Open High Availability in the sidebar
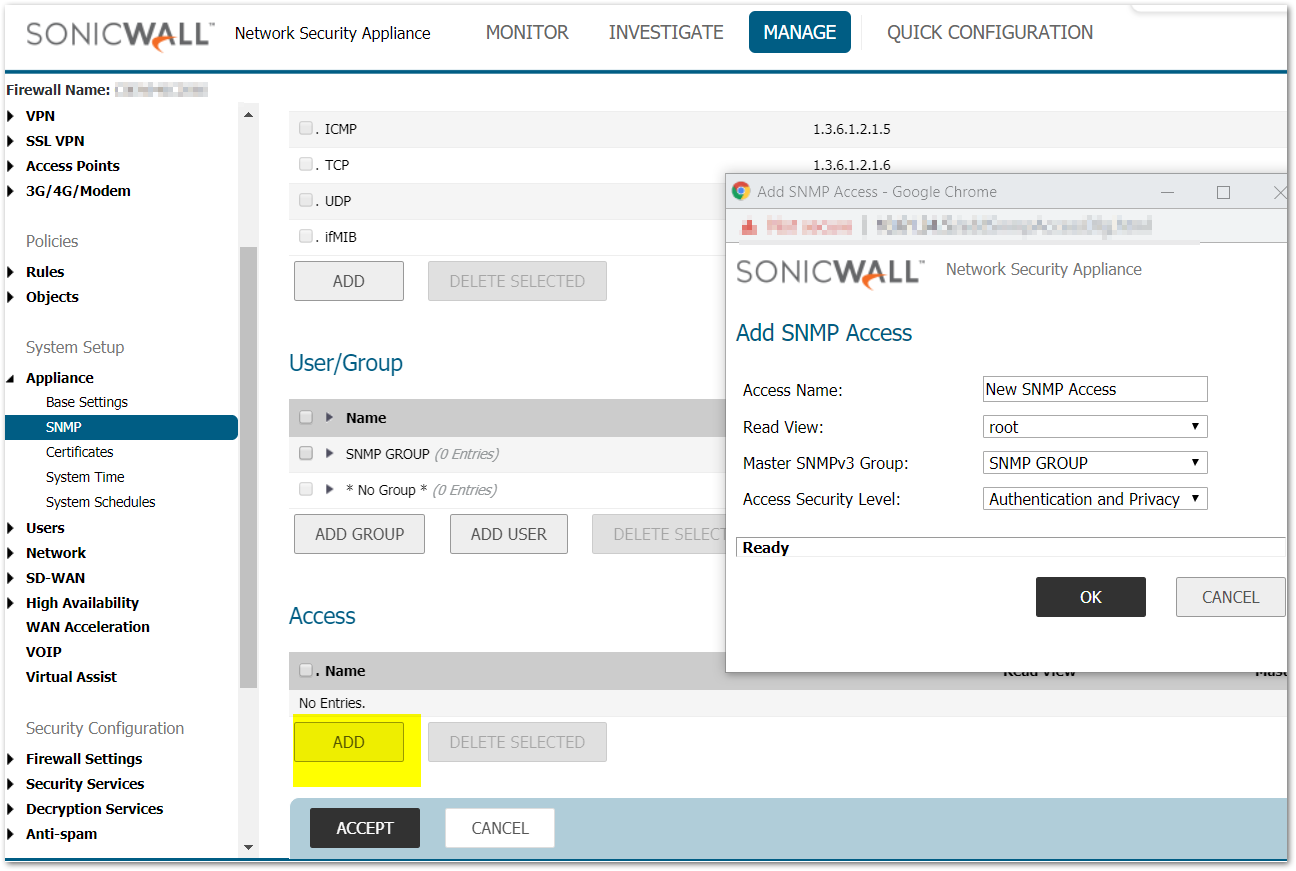1296x871 pixels. pyautogui.click(x=82, y=603)
